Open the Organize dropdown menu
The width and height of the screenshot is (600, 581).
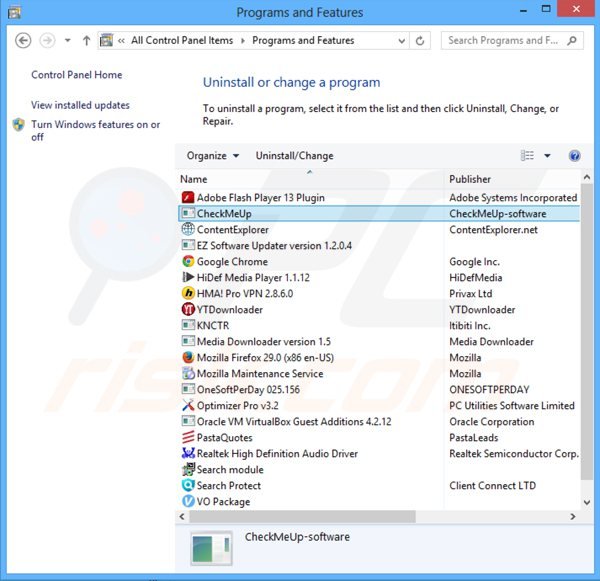click(x=213, y=156)
